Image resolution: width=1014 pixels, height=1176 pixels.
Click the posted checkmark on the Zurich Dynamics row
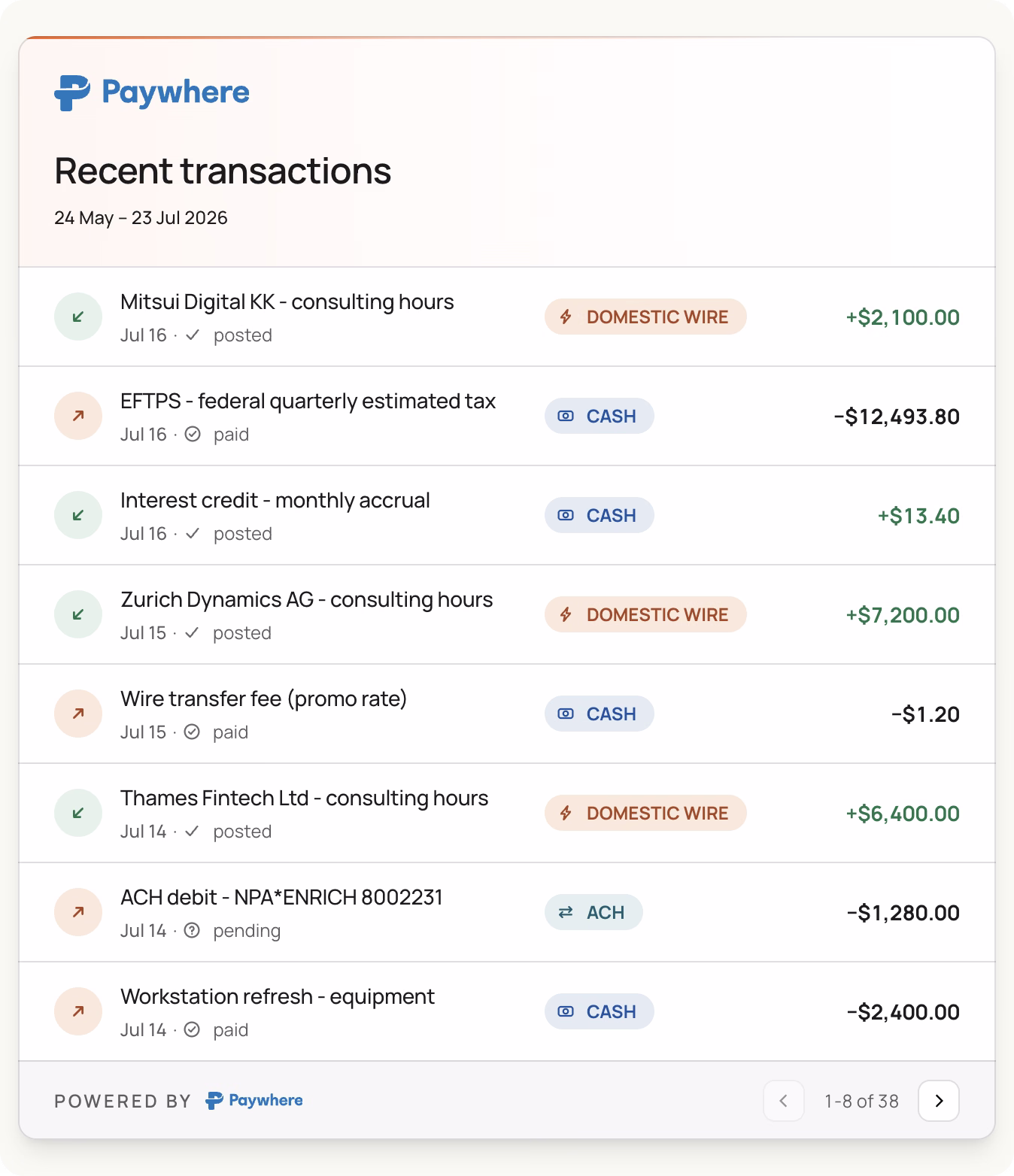click(193, 633)
